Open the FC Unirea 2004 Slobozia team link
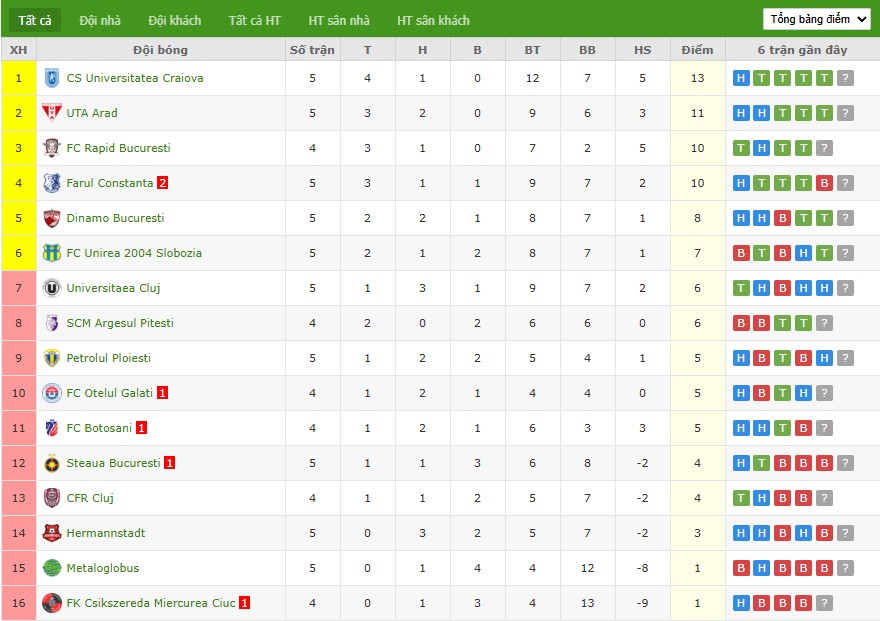 [134, 253]
